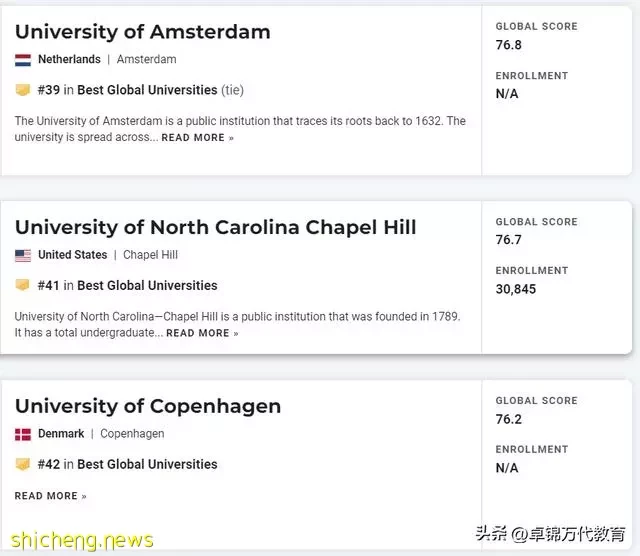640x556 pixels.
Task: Expand READ MORE under North Carolina description
Action: [202, 333]
